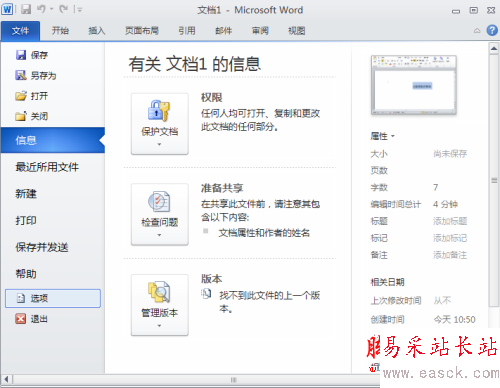Click the 今天 10:50 creation time value

pyautogui.click(x=455, y=320)
